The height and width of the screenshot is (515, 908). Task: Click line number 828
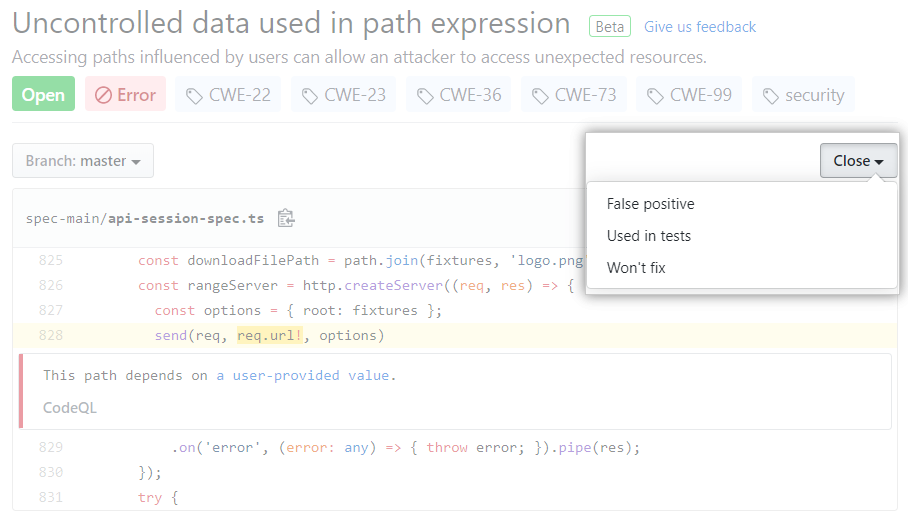[50, 335]
